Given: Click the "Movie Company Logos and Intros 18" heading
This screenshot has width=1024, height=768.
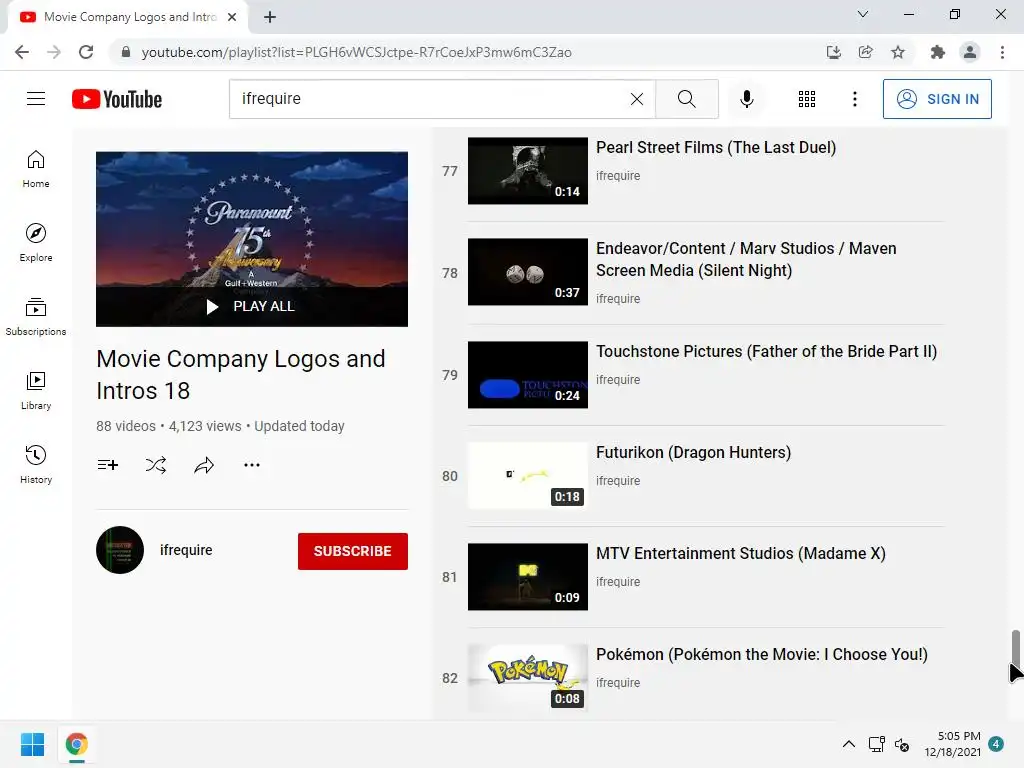Looking at the screenshot, I should click(240, 375).
